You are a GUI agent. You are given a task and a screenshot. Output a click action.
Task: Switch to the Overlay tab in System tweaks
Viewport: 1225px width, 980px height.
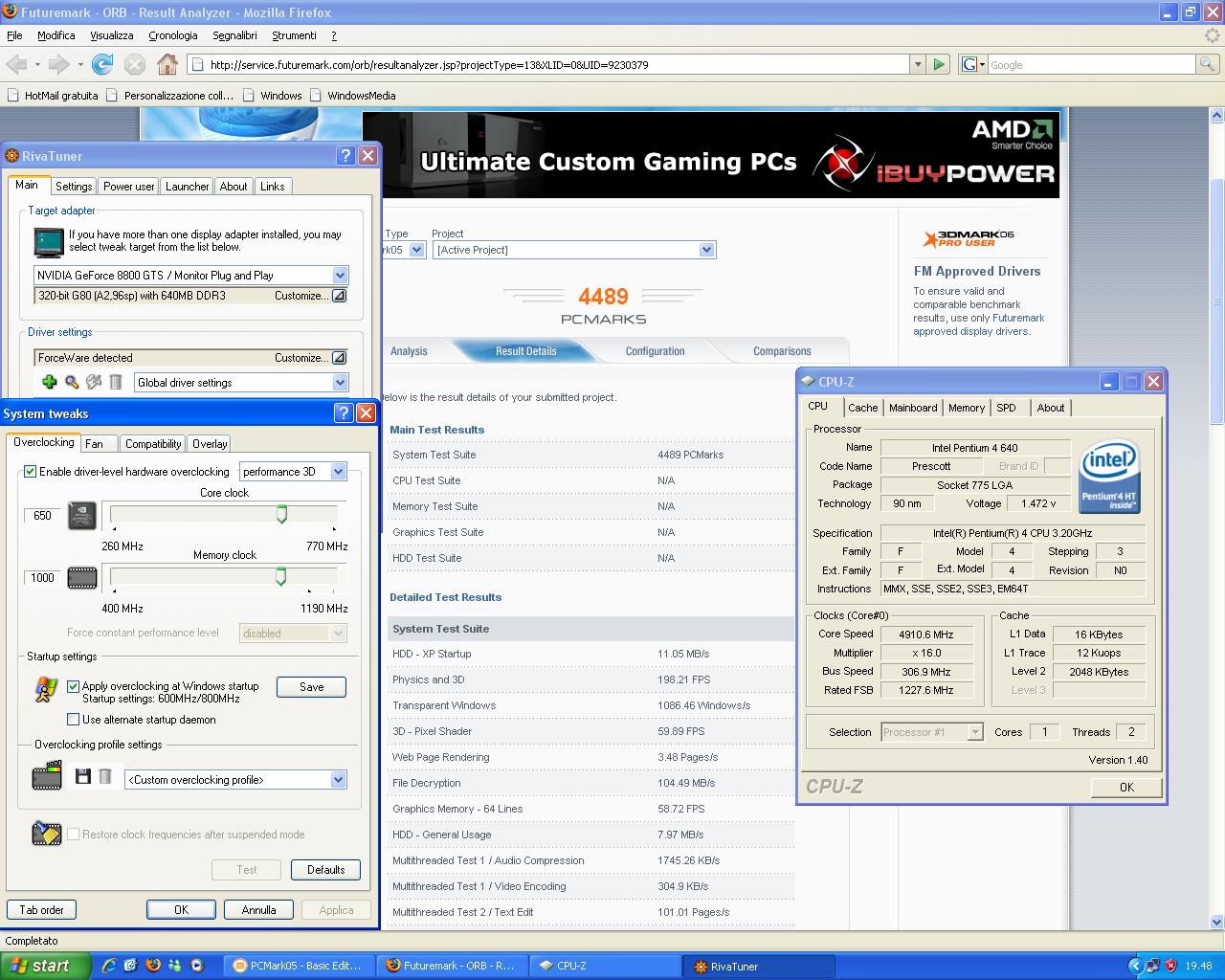[x=210, y=444]
